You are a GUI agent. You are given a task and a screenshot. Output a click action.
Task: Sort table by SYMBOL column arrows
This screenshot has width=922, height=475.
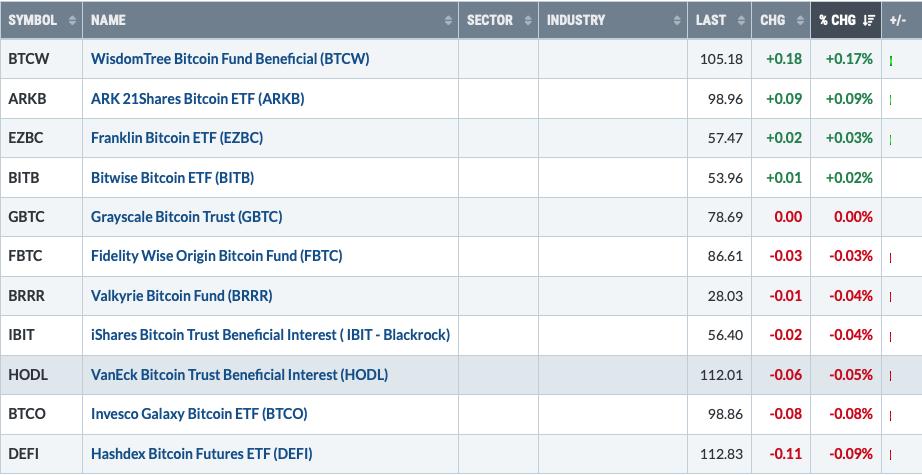click(72, 20)
